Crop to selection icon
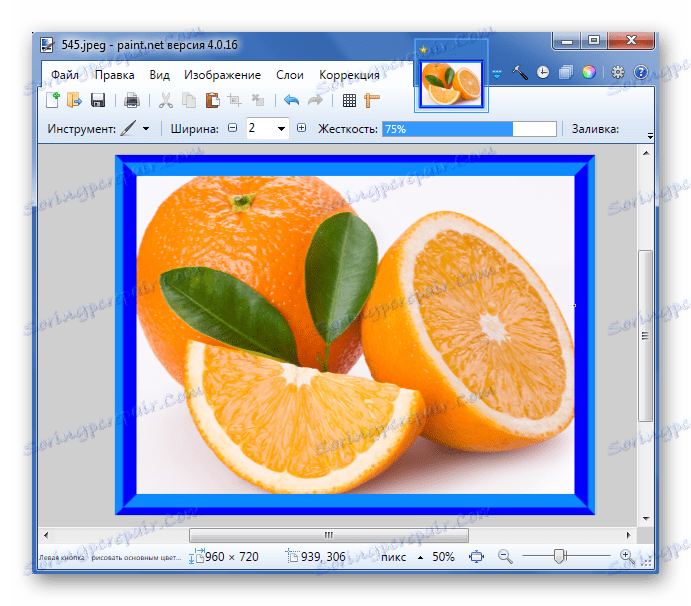Viewport: 691px width, 606px height. tap(234, 100)
